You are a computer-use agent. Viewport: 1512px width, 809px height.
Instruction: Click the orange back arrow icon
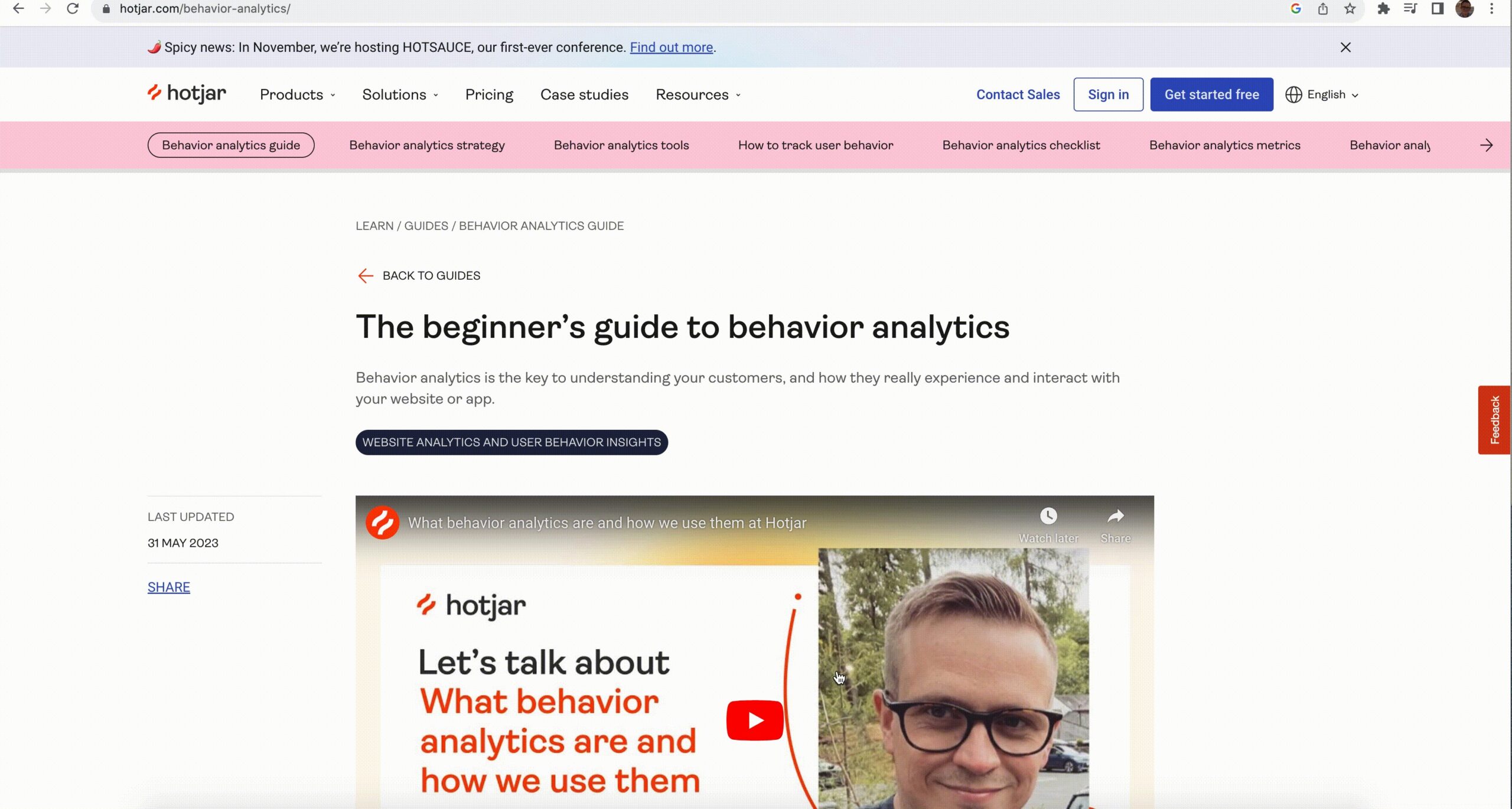(366, 276)
